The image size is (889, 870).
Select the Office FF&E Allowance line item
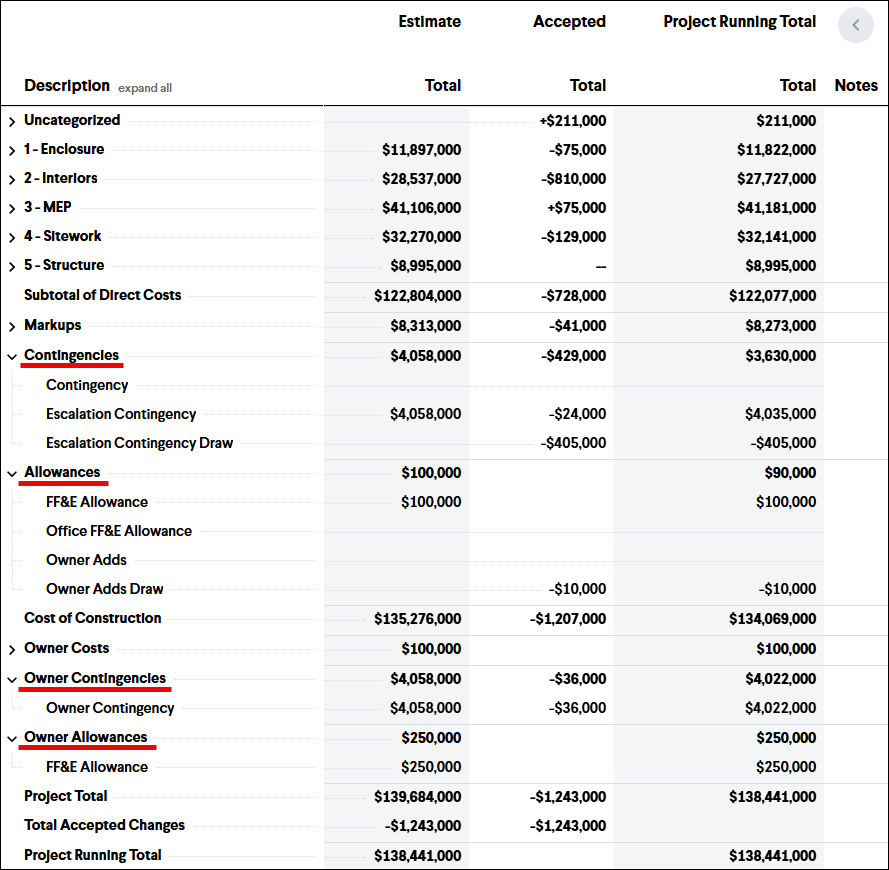(x=120, y=531)
